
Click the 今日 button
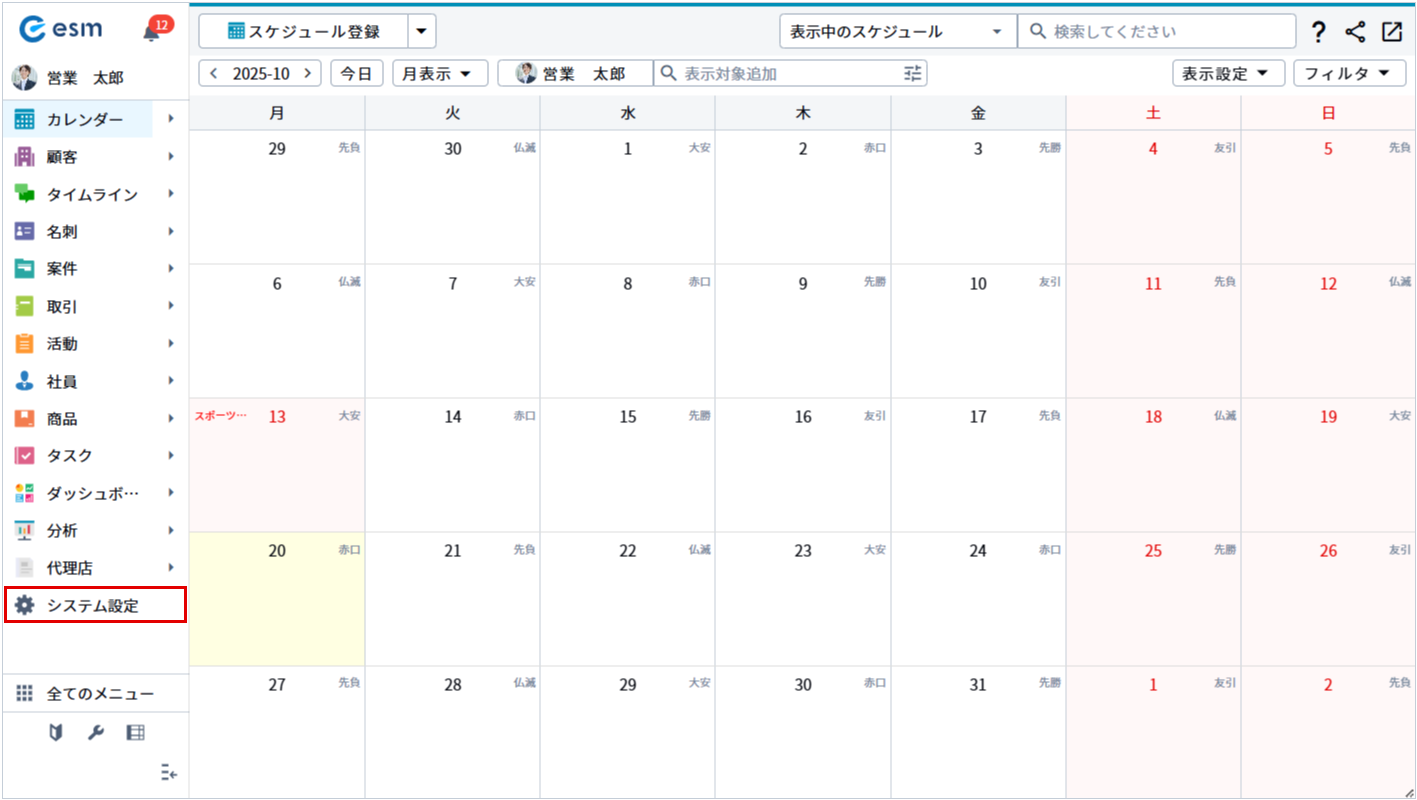[357, 73]
